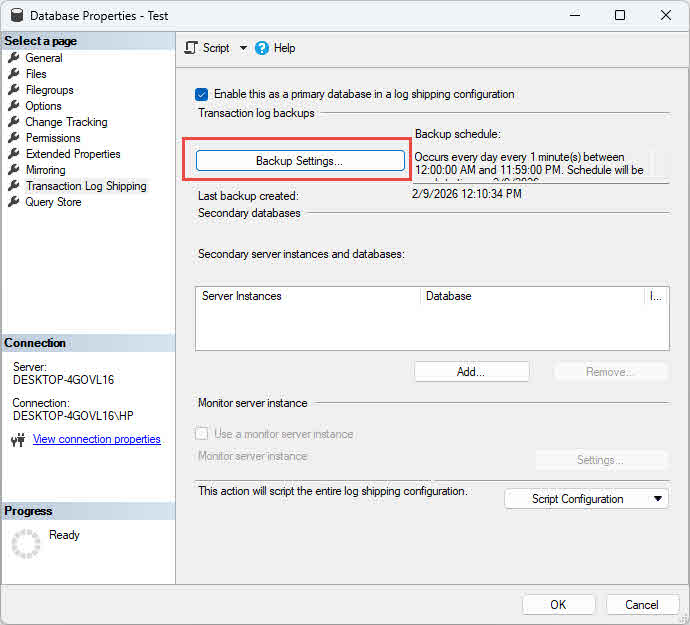Click the Script toolbar label

216,48
